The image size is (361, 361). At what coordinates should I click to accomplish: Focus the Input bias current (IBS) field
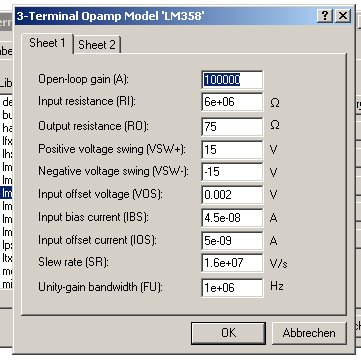click(232, 218)
